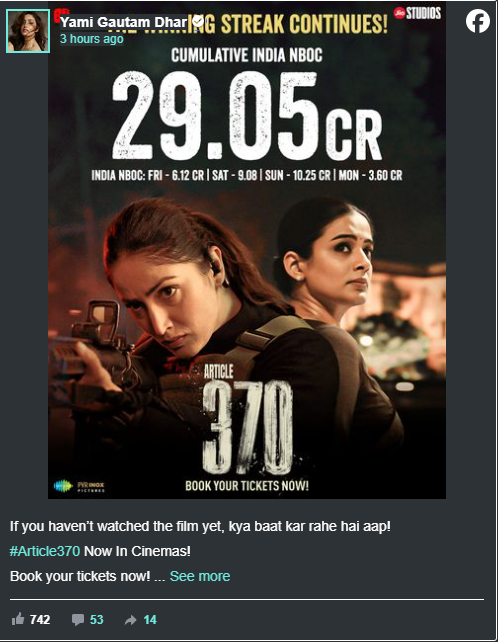
Task: Click the comment speech bubble icon
Action: point(78,619)
